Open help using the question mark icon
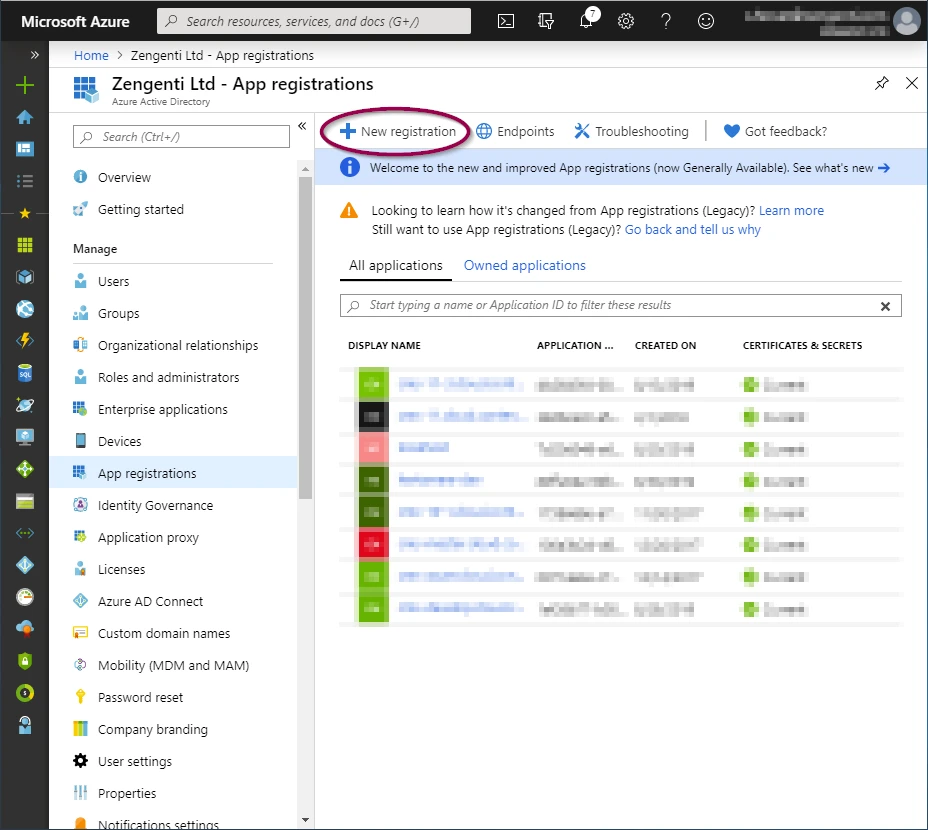The height and width of the screenshot is (830, 928). (x=666, y=20)
